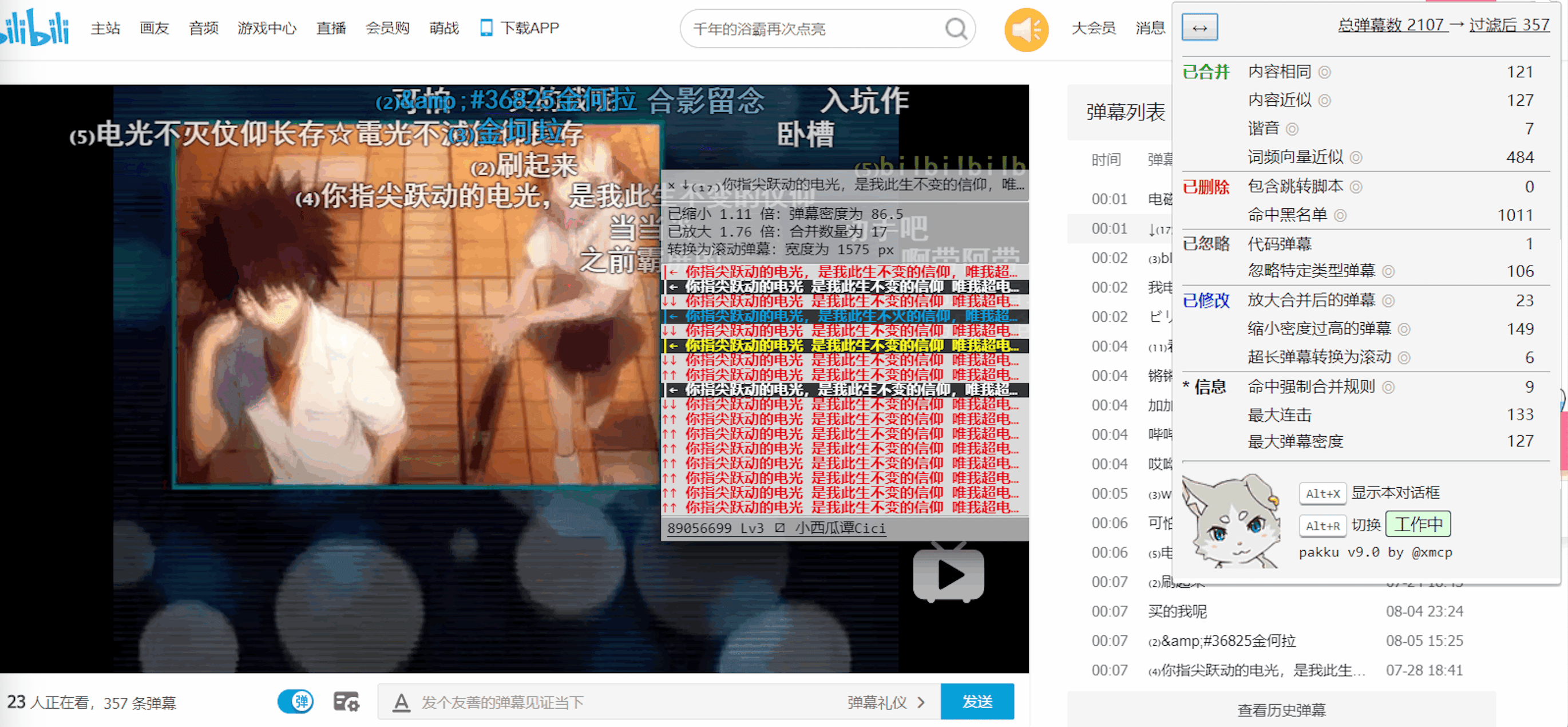Click yellow highlighted danmaku entry in popup
Image resolution: width=1568 pixels, height=727 pixels.
click(845, 345)
